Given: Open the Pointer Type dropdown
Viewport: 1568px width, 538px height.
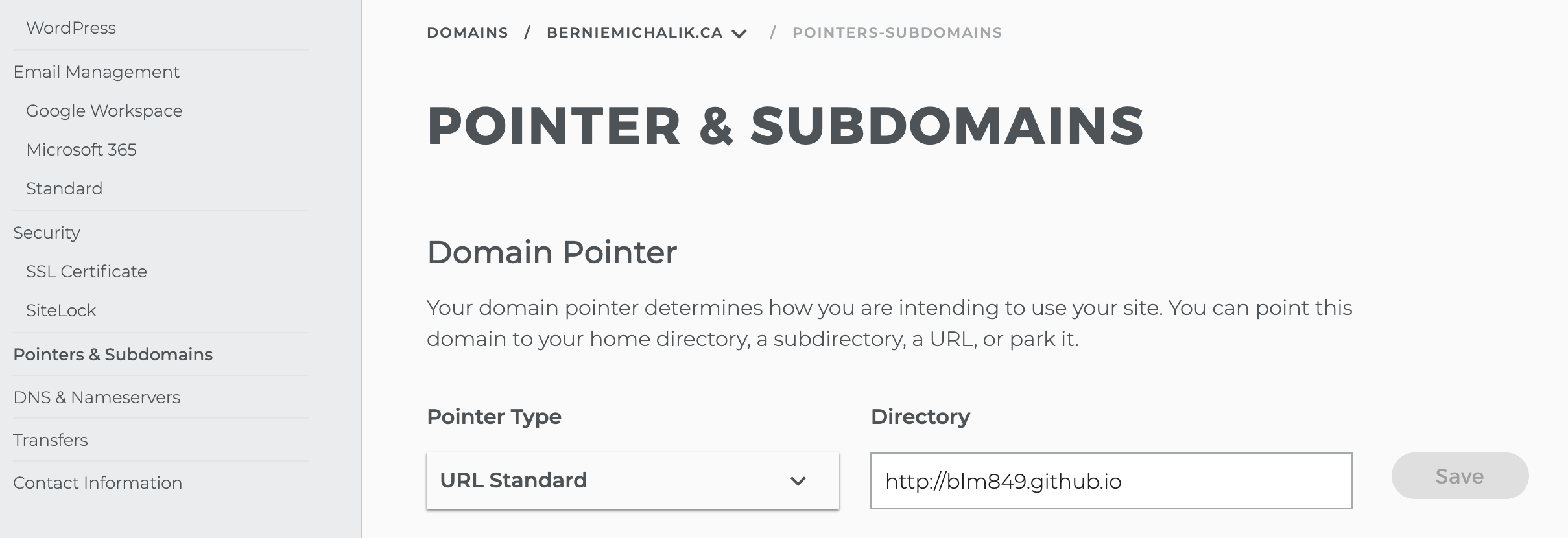Looking at the screenshot, I should [x=632, y=481].
